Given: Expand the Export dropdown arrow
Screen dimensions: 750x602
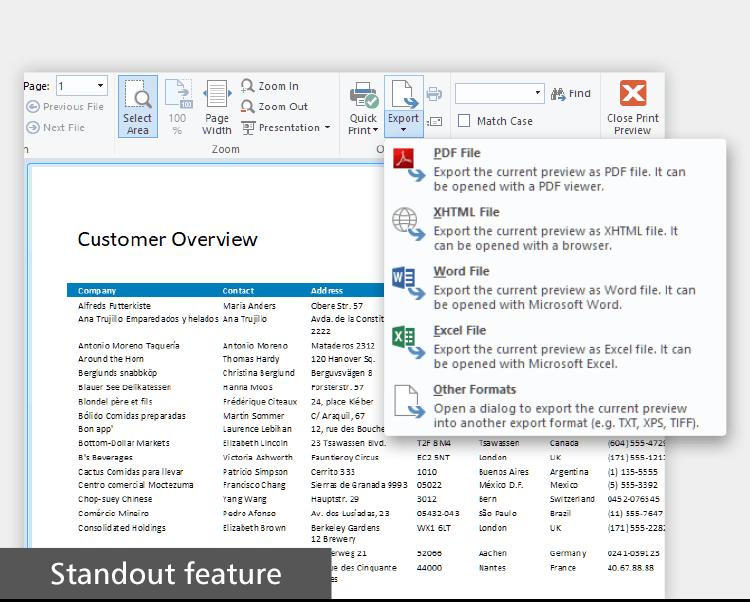Looking at the screenshot, I should pyautogui.click(x=403, y=130).
